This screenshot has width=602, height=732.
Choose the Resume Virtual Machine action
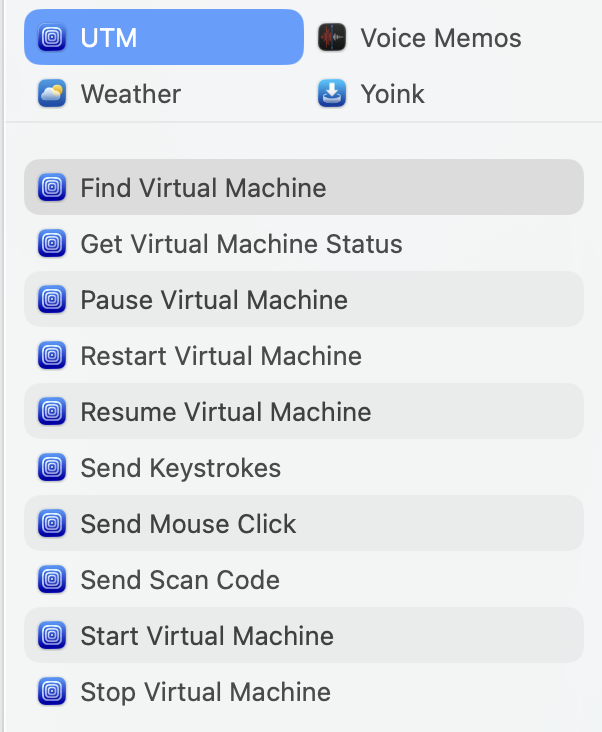226,412
